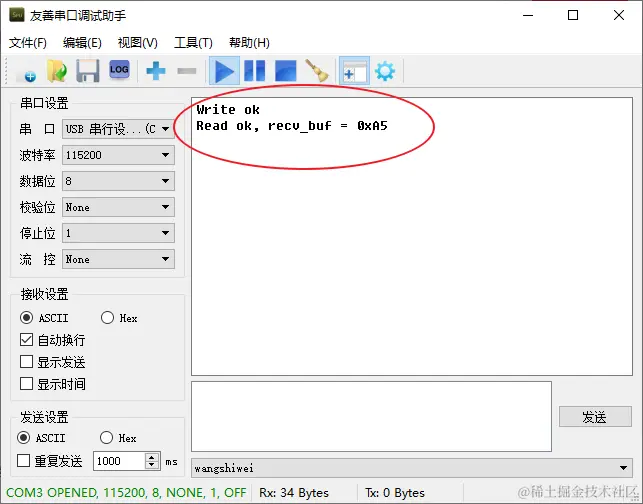Image resolution: width=643 pixels, height=504 pixels.
Task: Pause receiving with the pause icon
Action: [x=255, y=71]
